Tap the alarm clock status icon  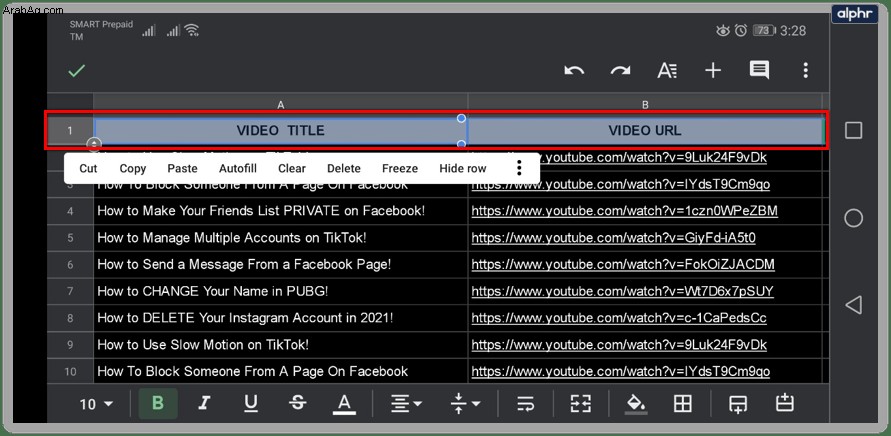tap(740, 31)
